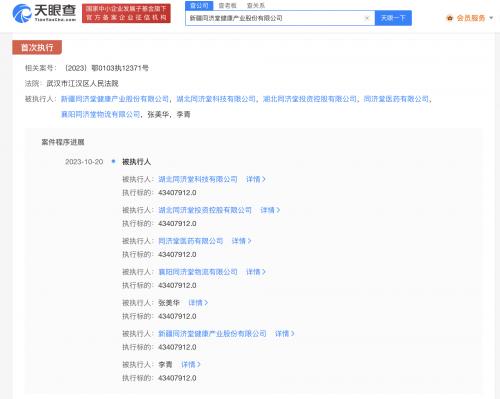
Task: Select 张美华 name under 案件程序进展
Action: pos(169,303)
